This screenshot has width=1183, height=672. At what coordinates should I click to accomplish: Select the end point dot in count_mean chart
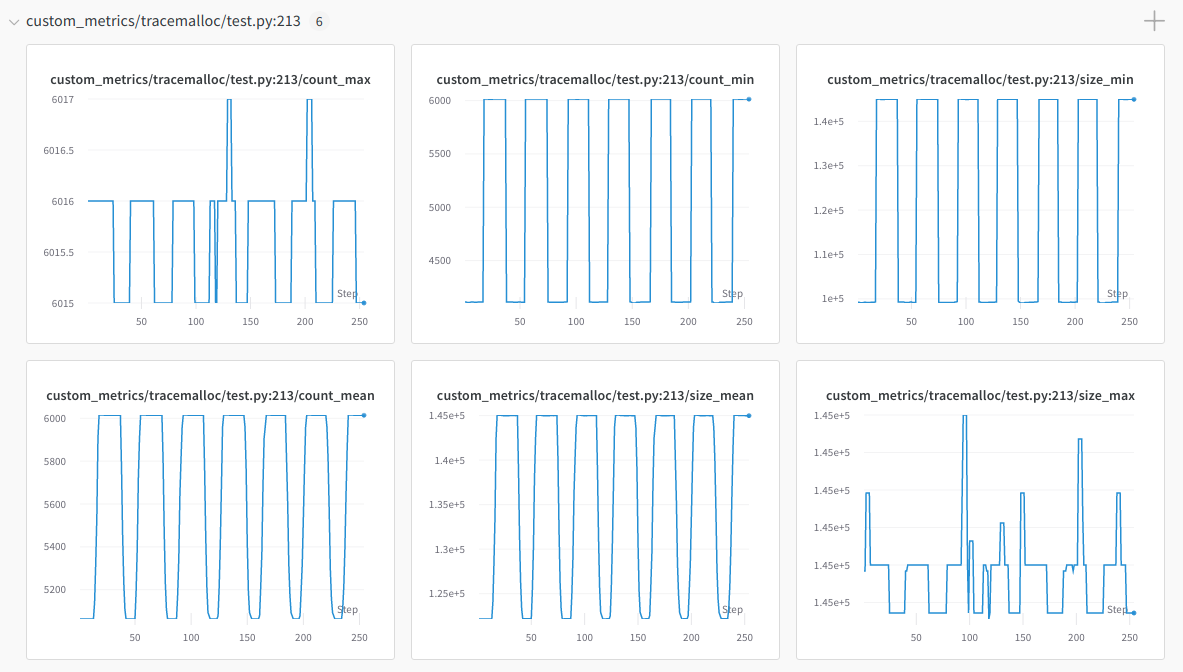(x=364, y=415)
